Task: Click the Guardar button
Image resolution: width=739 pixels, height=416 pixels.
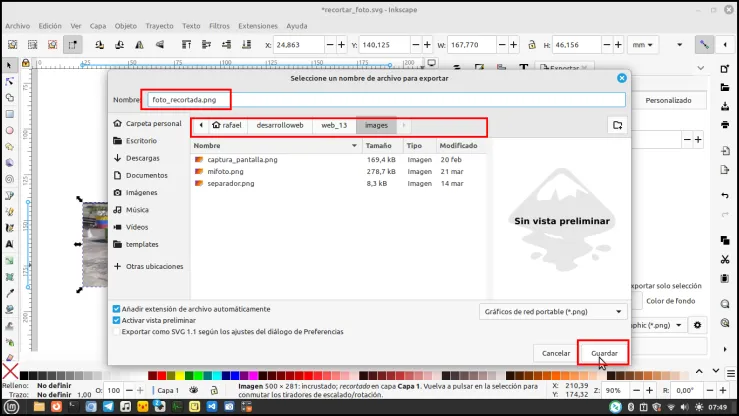Action: click(x=604, y=353)
